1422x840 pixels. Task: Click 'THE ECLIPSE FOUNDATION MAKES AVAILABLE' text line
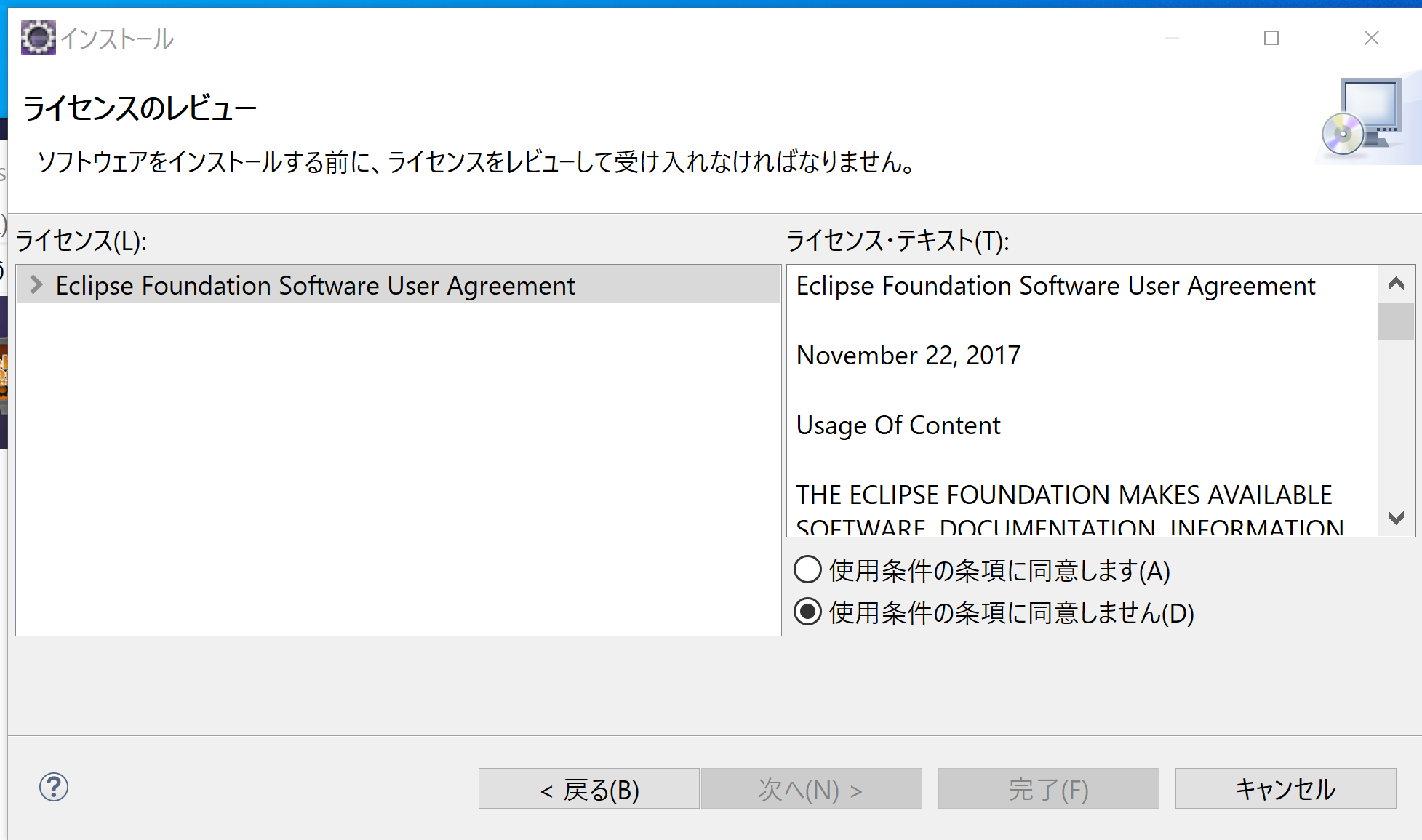pos(1064,495)
